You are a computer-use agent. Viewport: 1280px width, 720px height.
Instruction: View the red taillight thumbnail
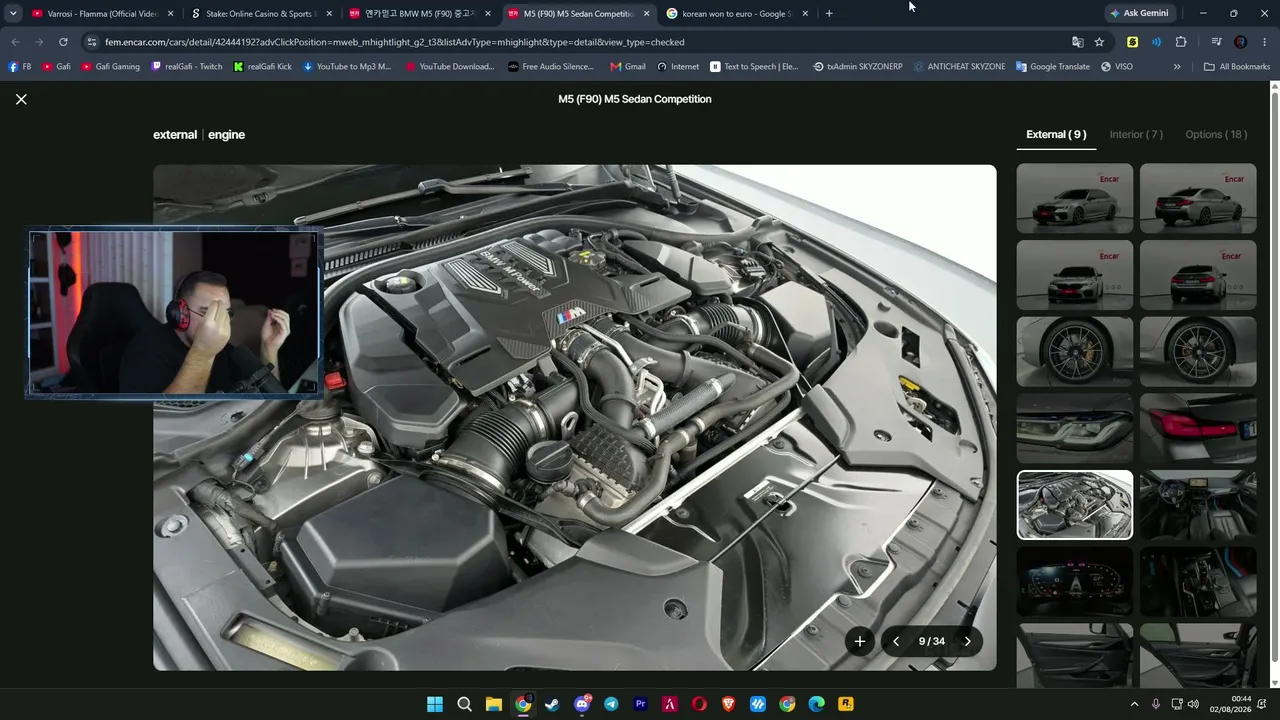click(x=1198, y=428)
